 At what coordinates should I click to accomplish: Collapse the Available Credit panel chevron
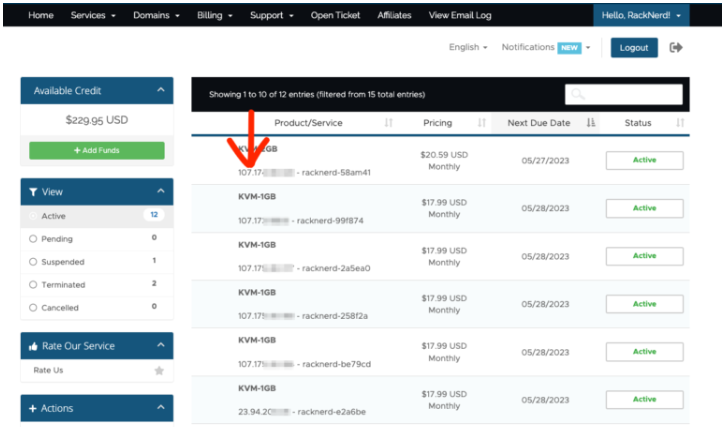point(159,91)
